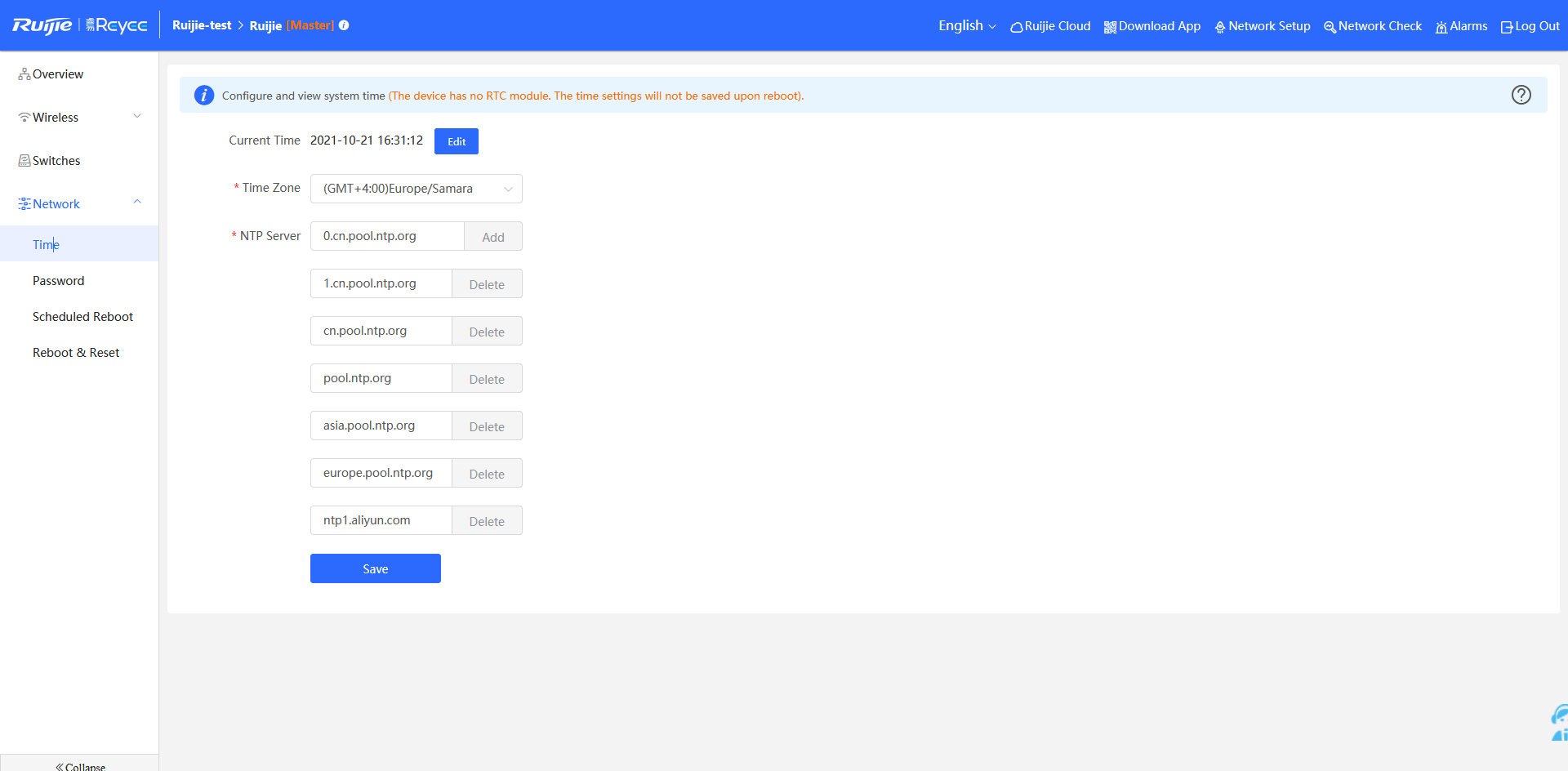Edit the current time

tap(457, 141)
